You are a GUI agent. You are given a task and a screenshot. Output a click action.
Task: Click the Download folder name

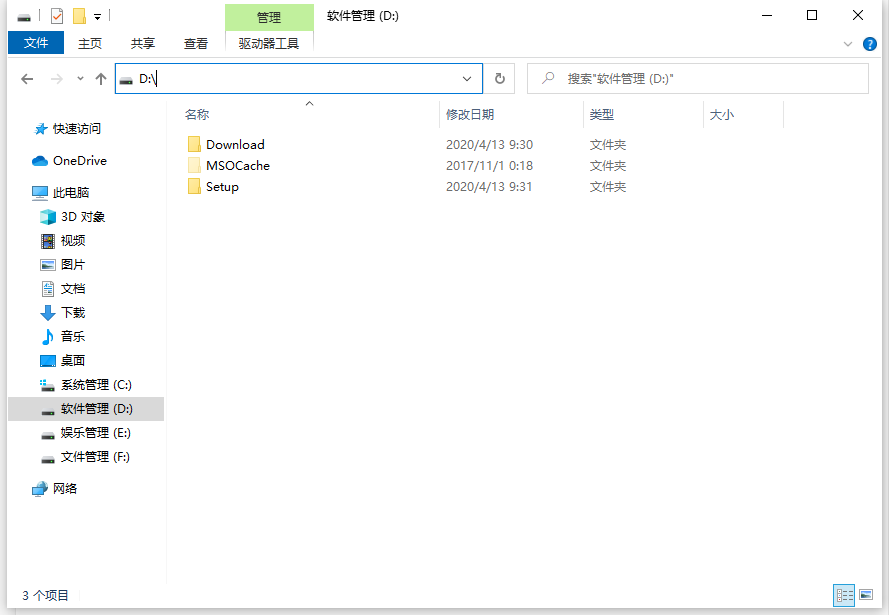(235, 145)
